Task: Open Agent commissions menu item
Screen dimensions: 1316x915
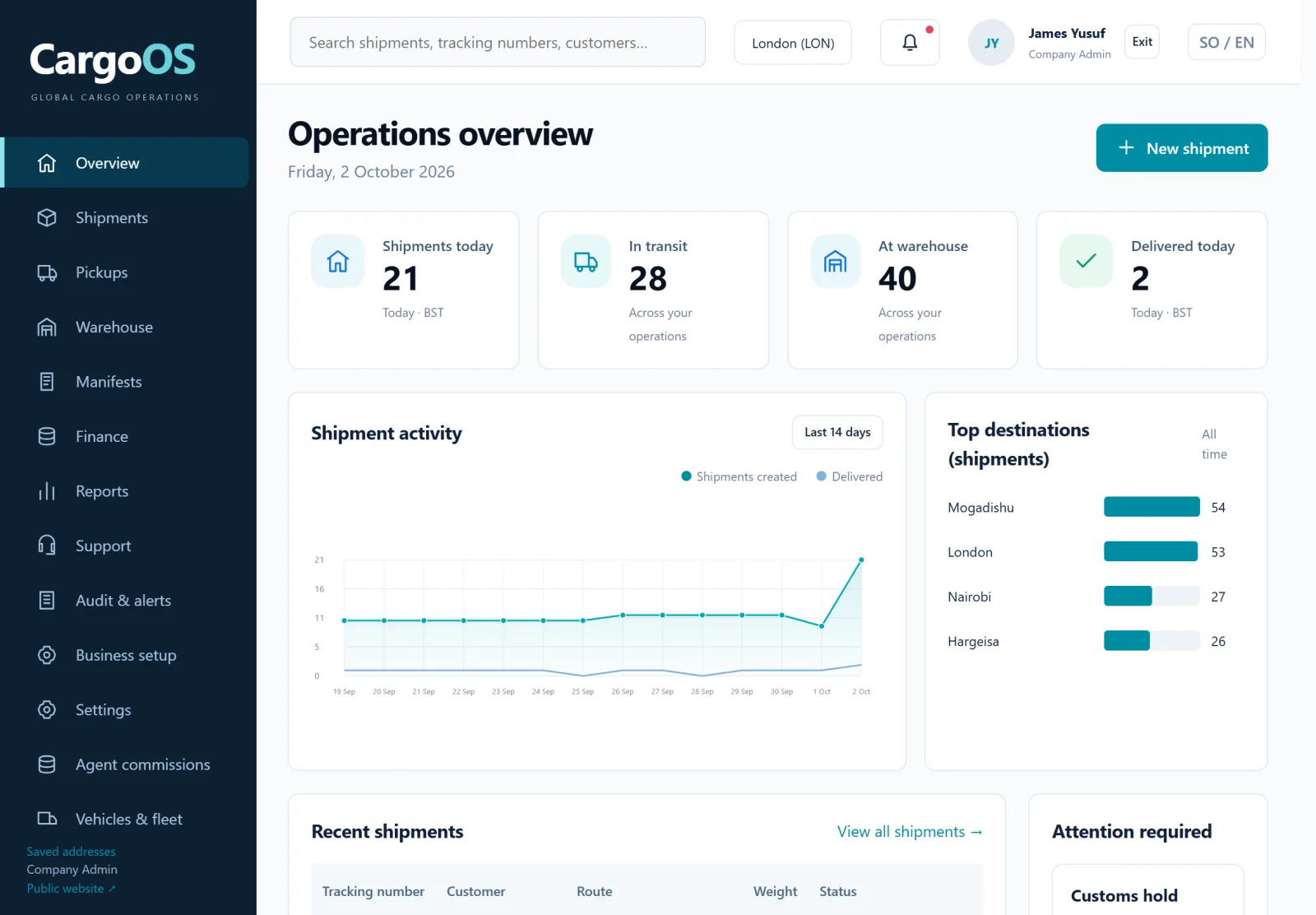Action: (127, 764)
